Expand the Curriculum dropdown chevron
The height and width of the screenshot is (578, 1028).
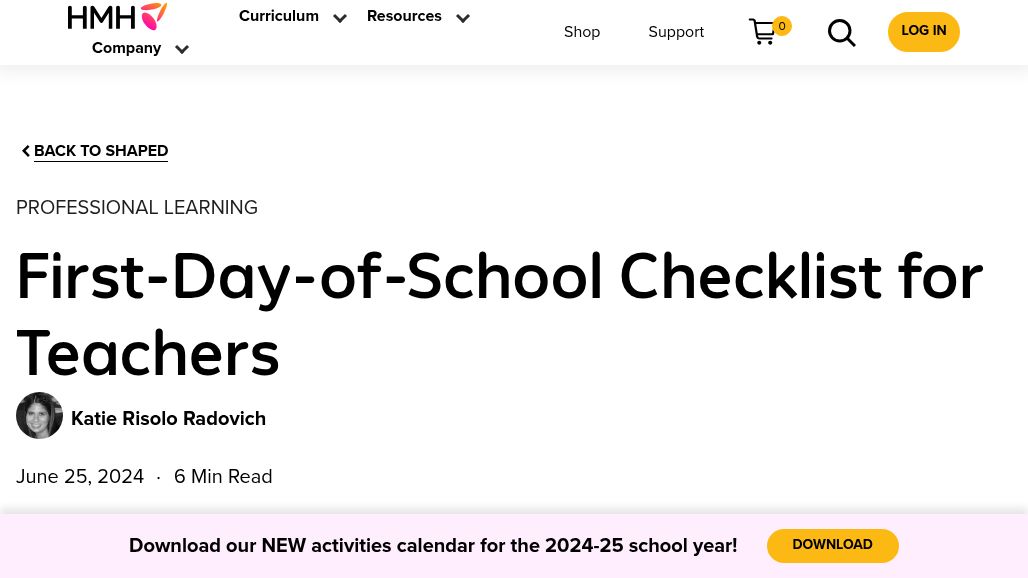pyautogui.click(x=340, y=18)
